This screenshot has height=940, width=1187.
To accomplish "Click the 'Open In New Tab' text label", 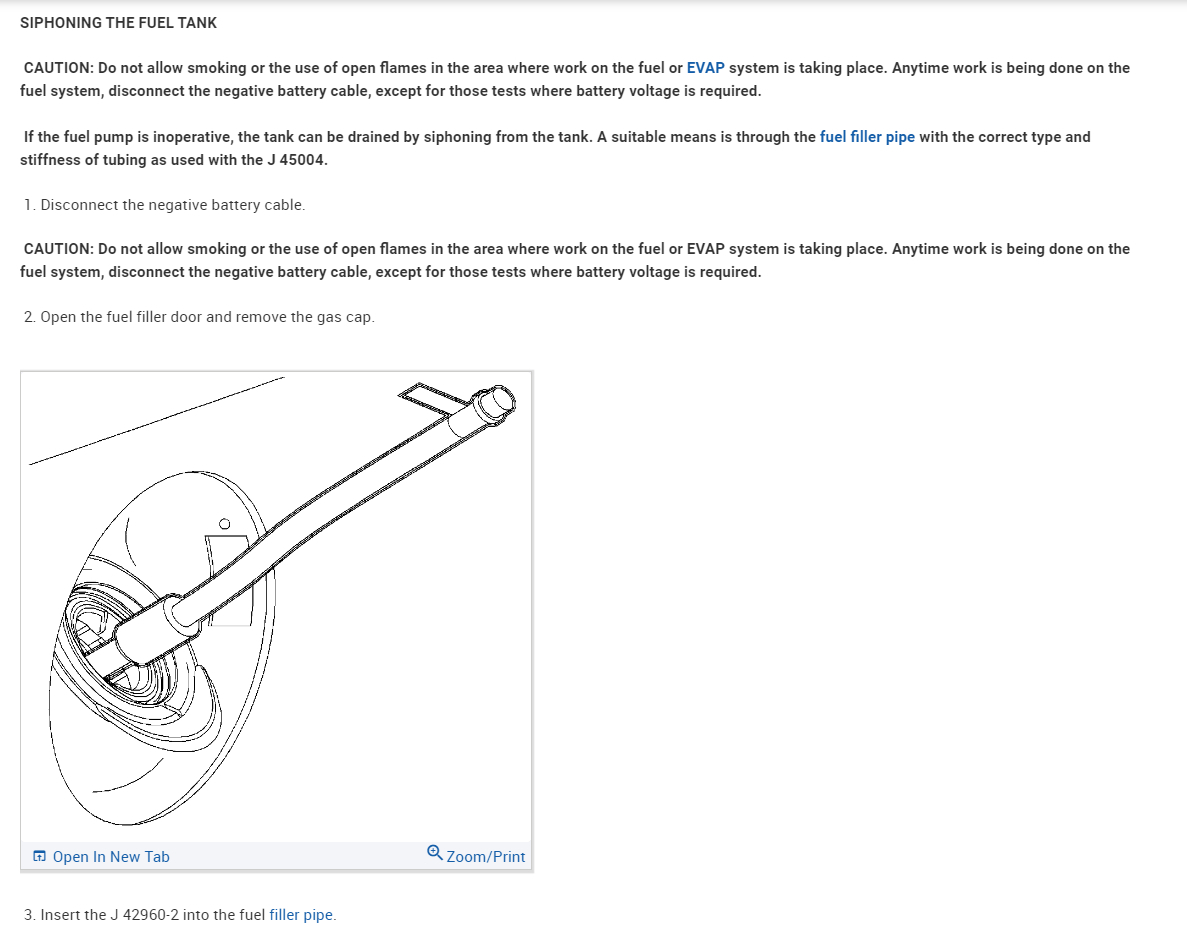I will pyautogui.click(x=111, y=857).
